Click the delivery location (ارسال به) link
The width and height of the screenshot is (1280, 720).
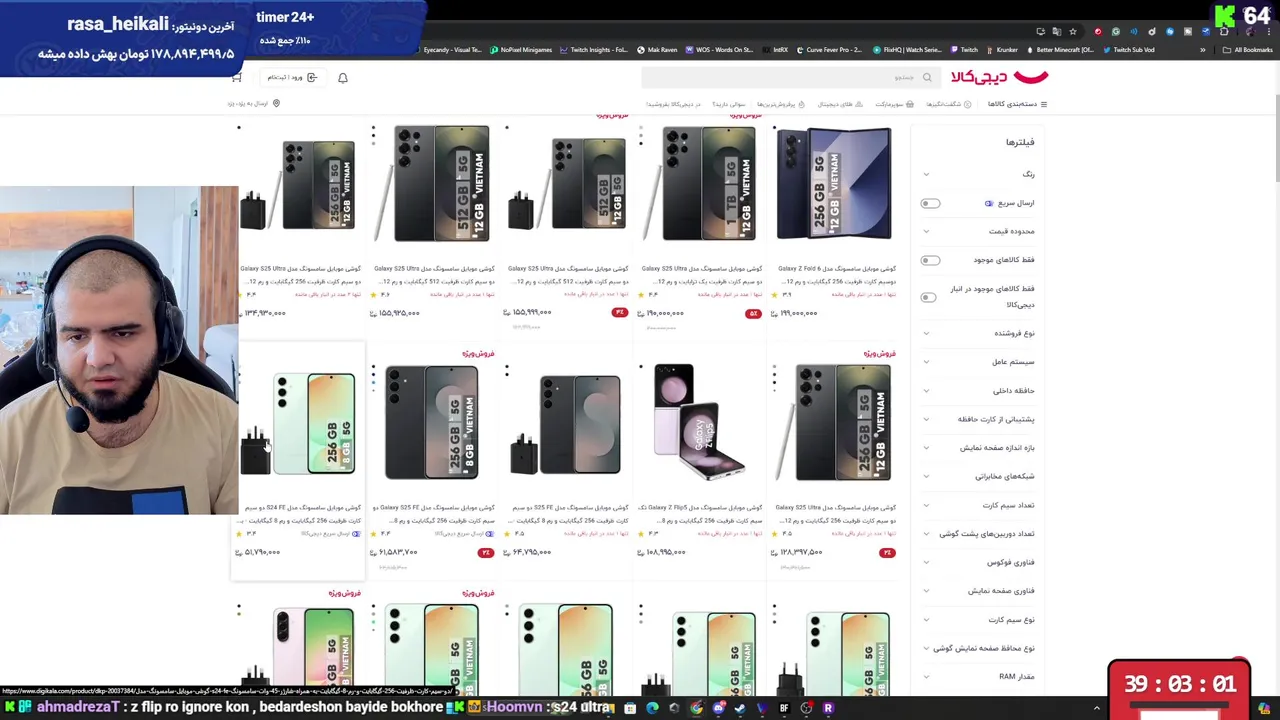tap(254, 103)
